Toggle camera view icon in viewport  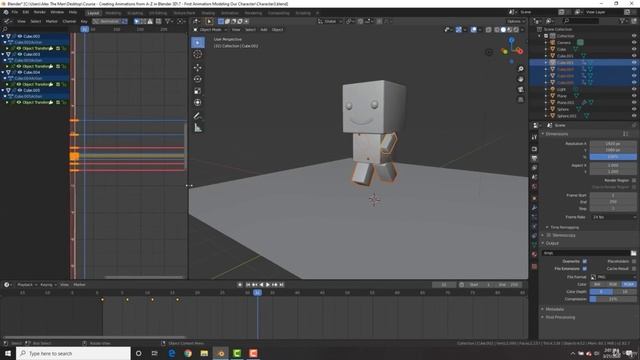pos(520,89)
